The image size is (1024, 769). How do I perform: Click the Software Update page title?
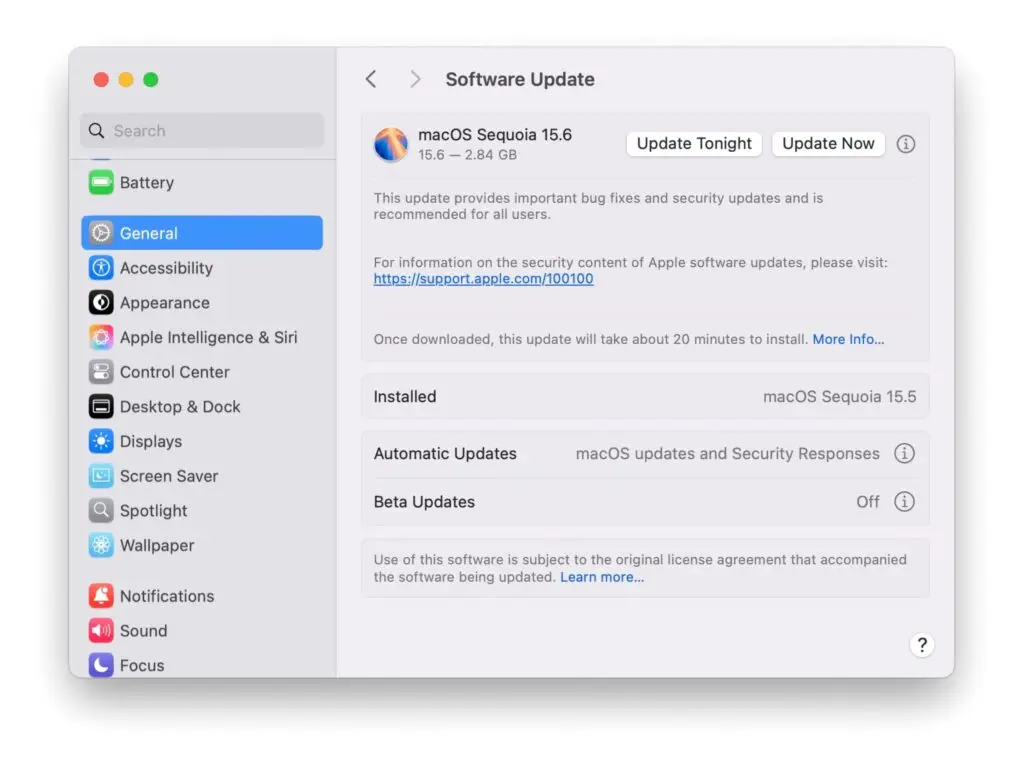click(x=520, y=80)
